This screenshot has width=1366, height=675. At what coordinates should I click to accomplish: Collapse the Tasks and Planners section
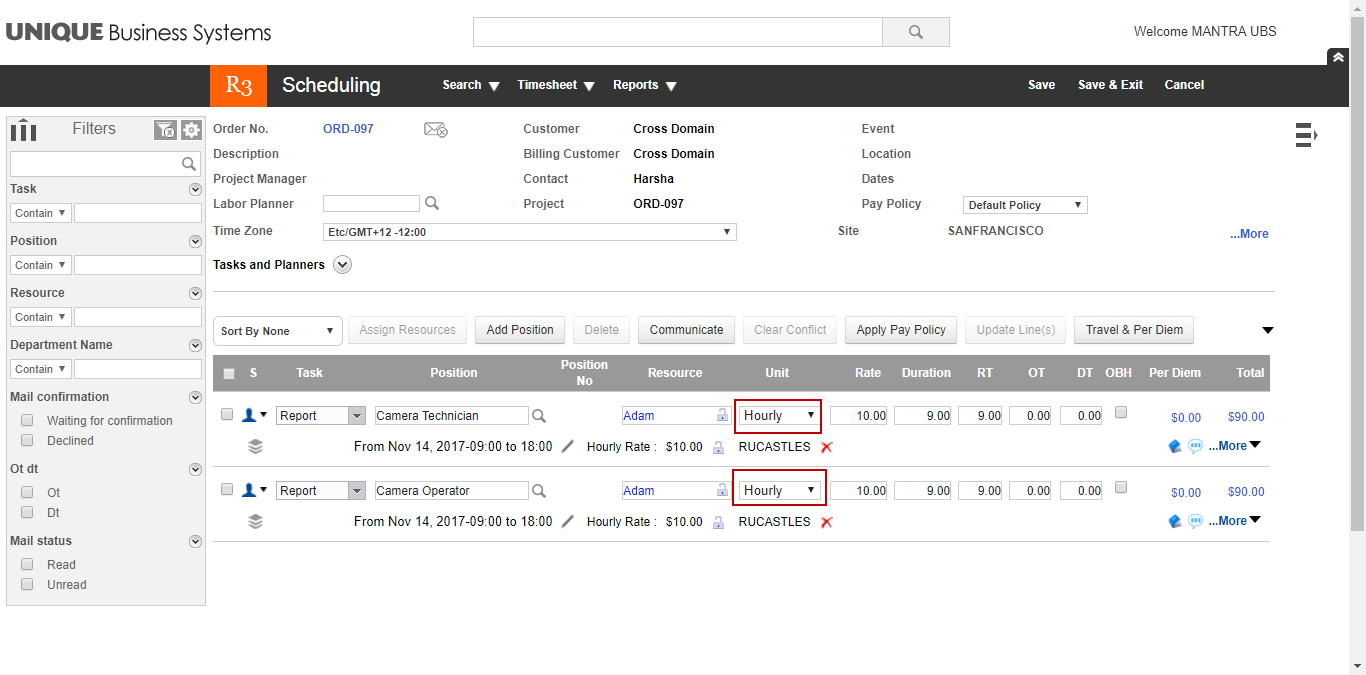pos(342,264)
